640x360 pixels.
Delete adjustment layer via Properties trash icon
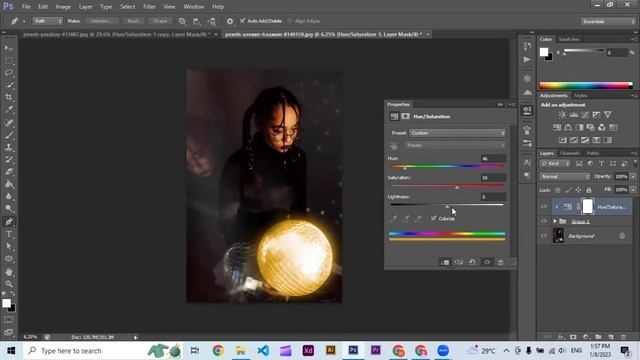[x=501, y=262]
